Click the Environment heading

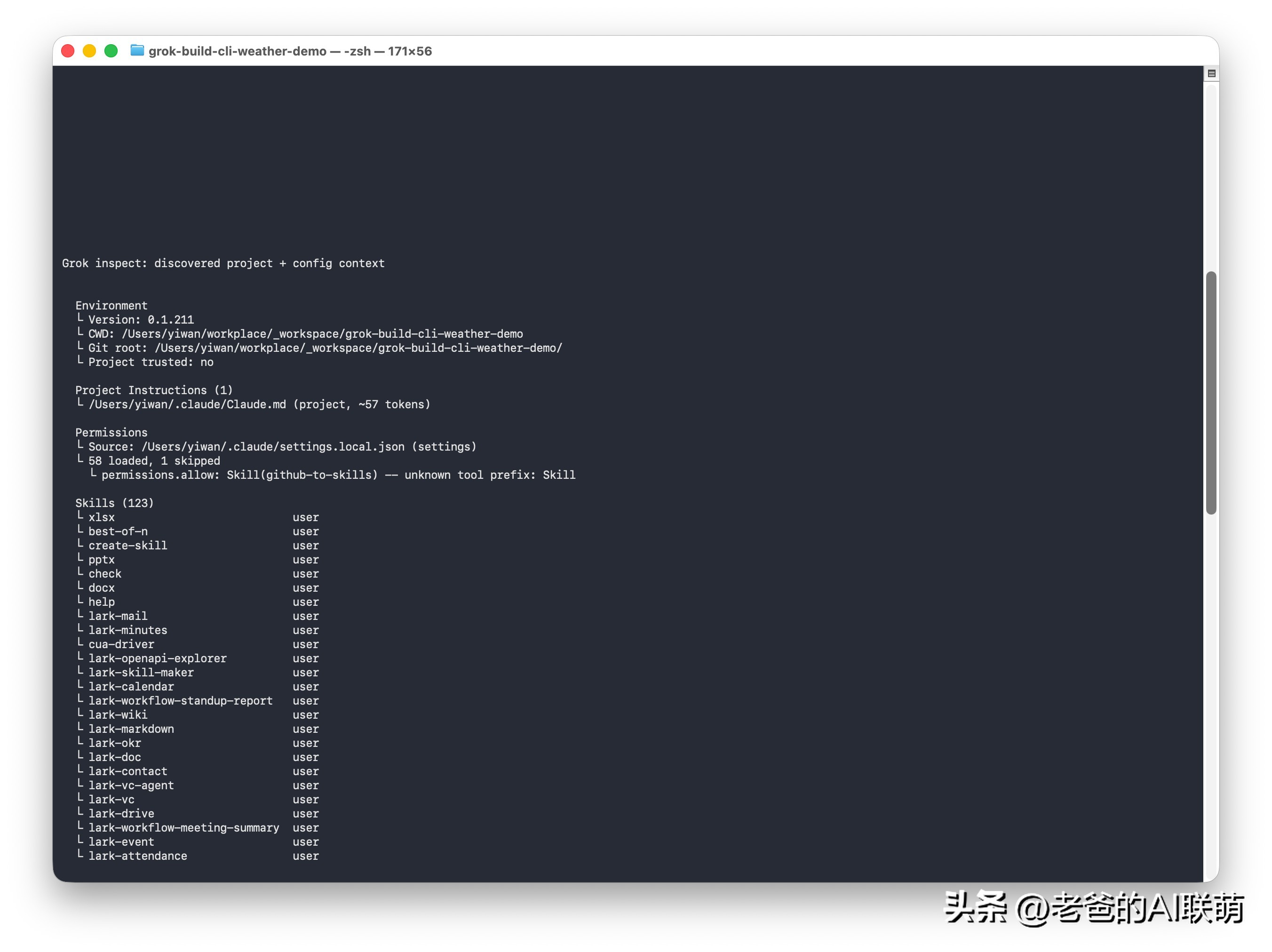pos(111,305)
